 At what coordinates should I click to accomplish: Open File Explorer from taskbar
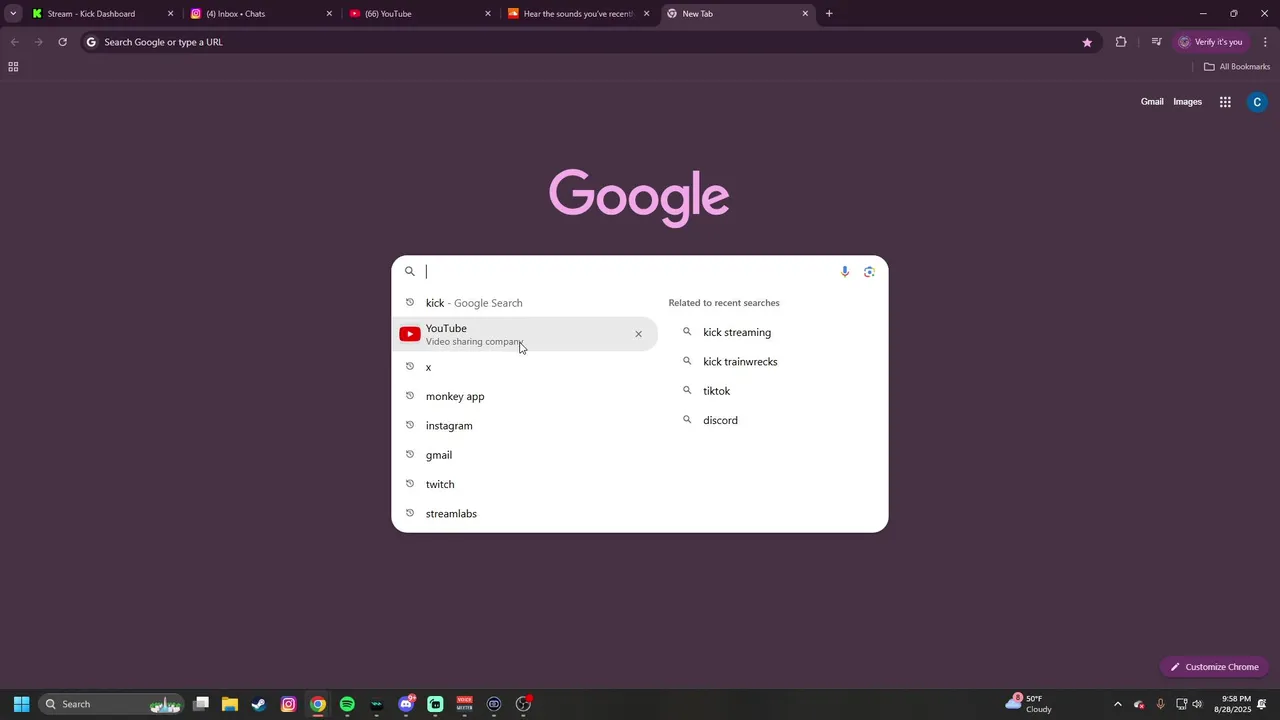pyautogui.click(x=230, y=704)
